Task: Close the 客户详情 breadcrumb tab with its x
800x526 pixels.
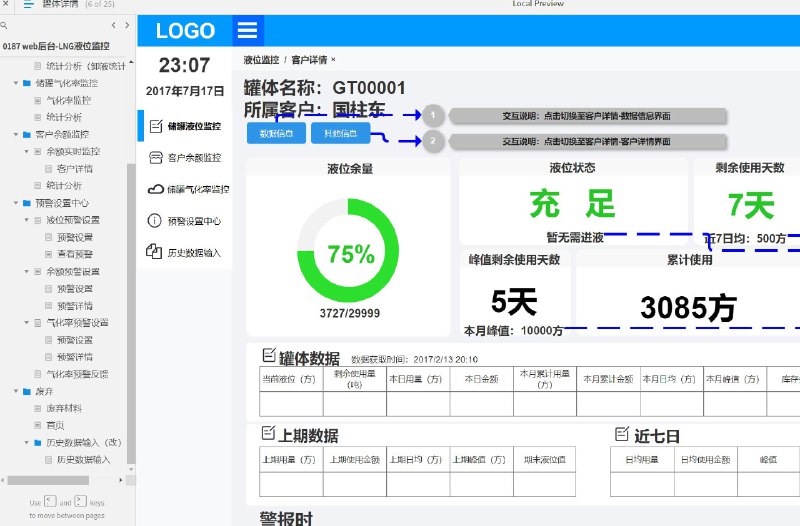Action: [x=333, y=60]
